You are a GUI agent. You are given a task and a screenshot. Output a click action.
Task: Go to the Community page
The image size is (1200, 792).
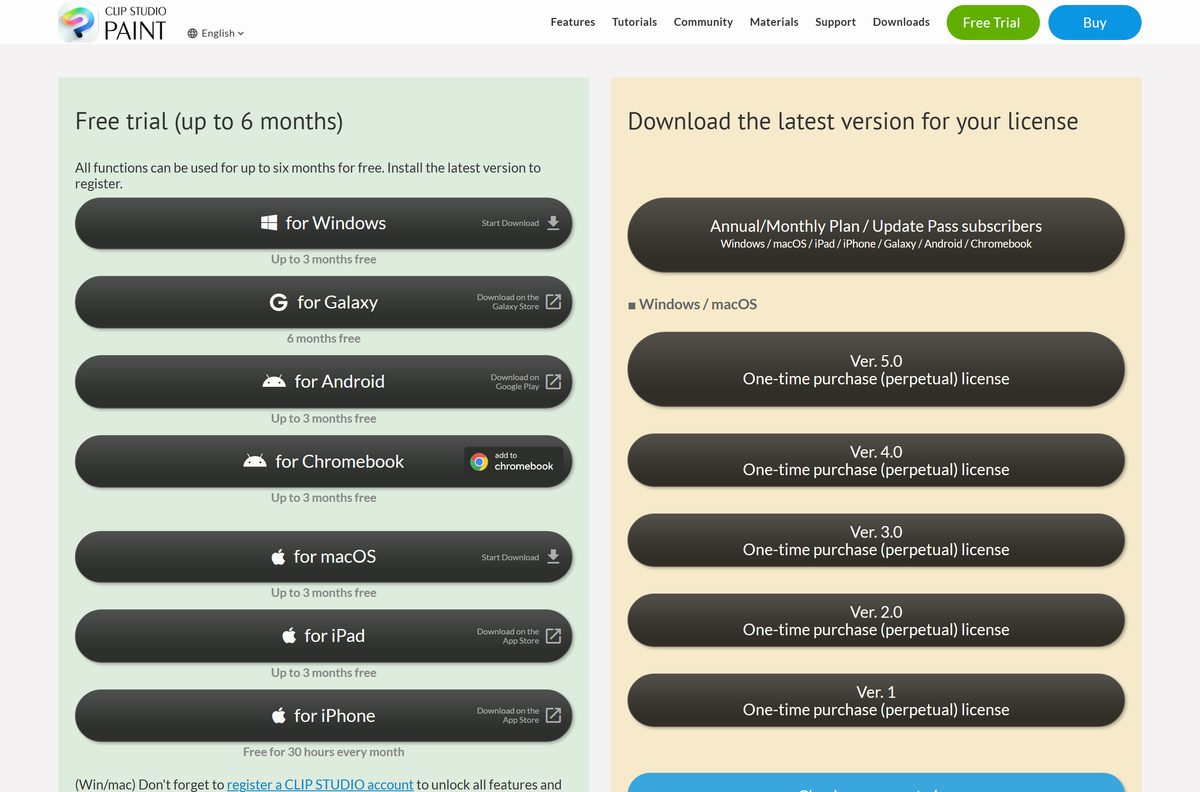[703, 22]
